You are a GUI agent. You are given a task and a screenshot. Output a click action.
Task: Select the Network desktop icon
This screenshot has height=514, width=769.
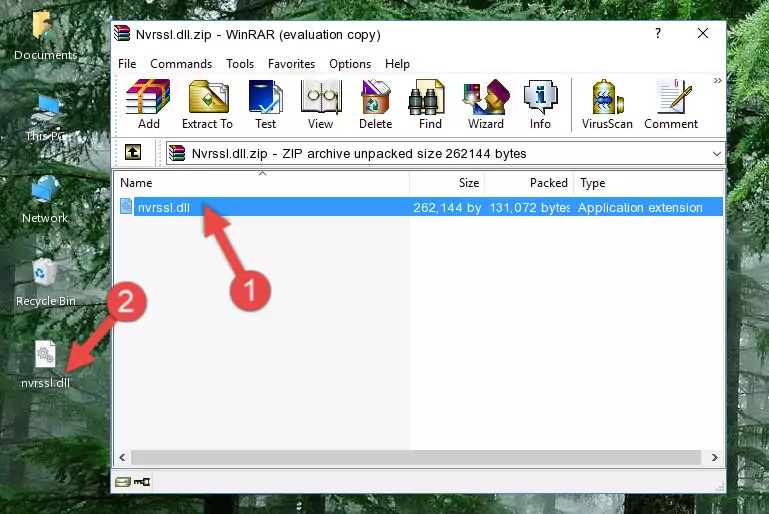(45, 200)
